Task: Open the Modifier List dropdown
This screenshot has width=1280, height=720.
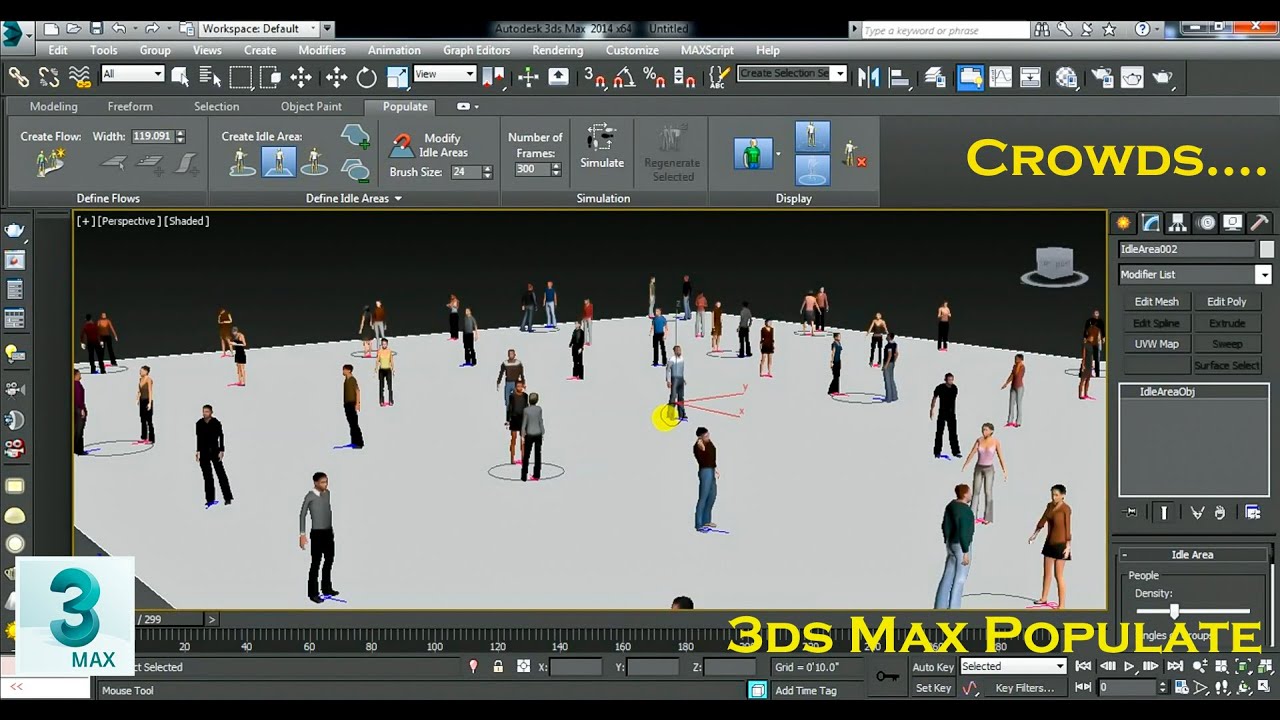Action: 1195,274
